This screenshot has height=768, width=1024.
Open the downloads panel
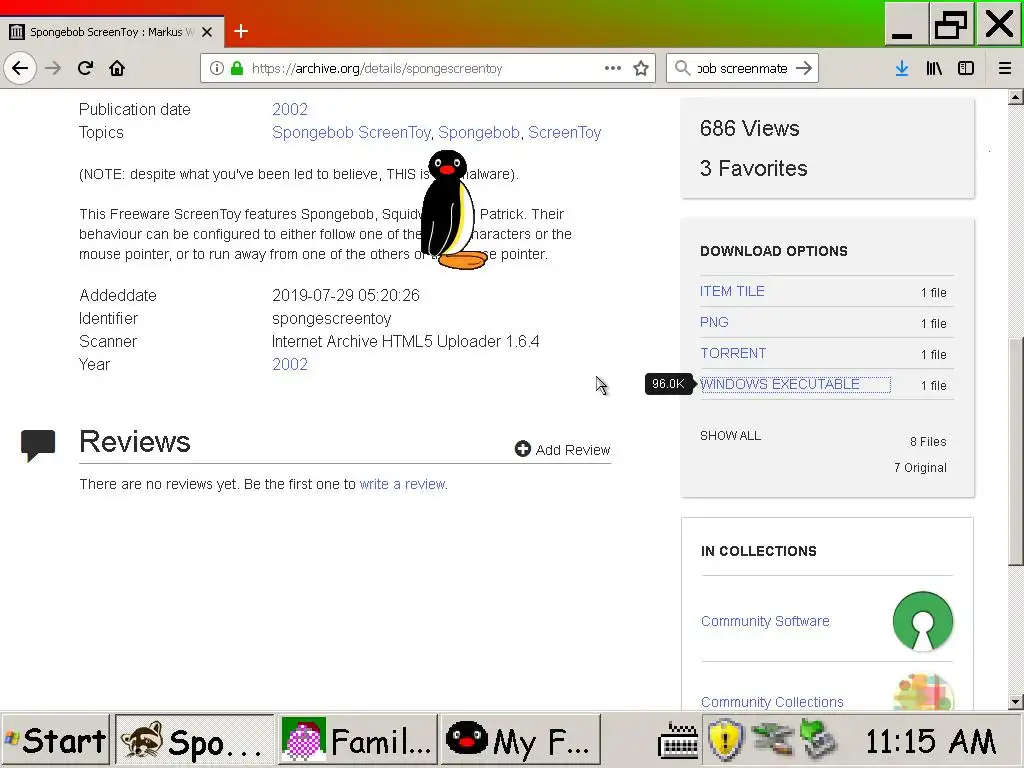click(x=902, y=68)
